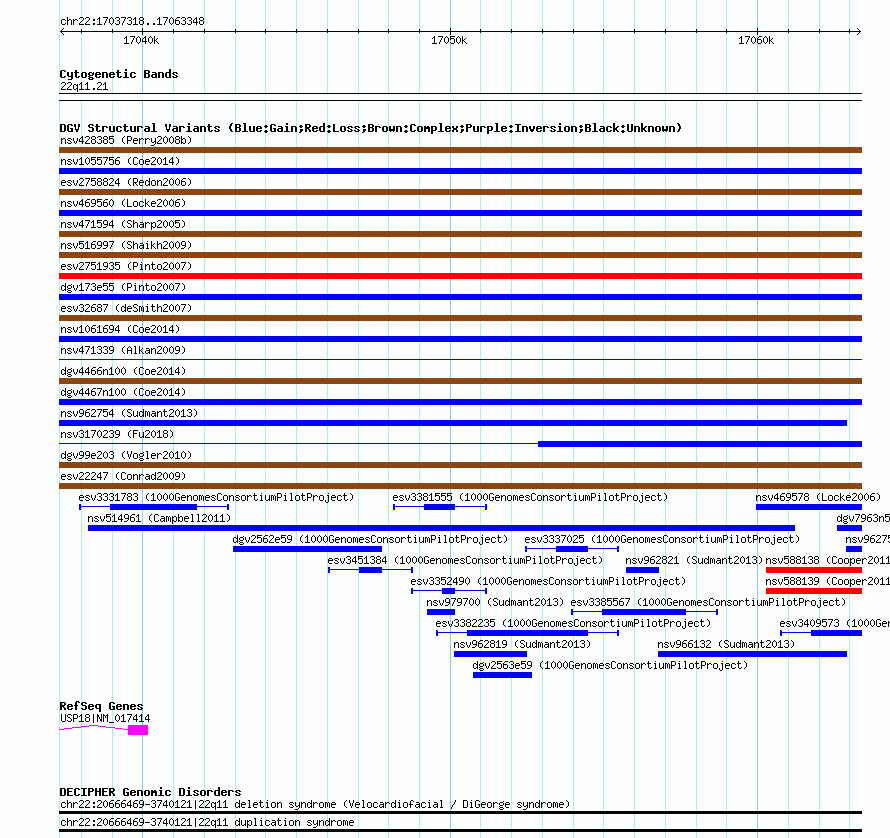Click the dgv2563e59 blue bar
Screen dimensions: 890x838
coord(502,675)
